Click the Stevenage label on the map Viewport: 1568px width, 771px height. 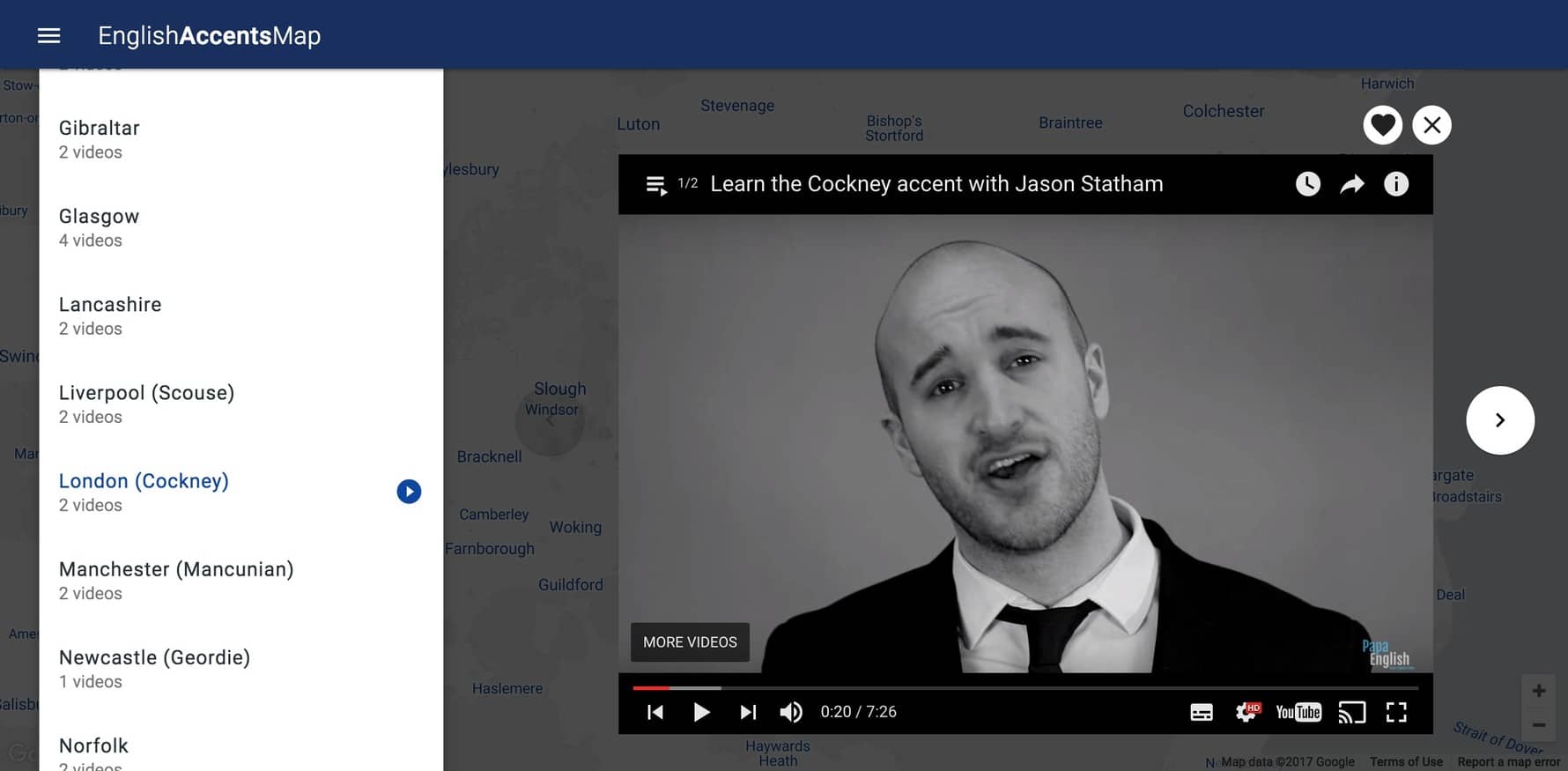tap(737, 106)
